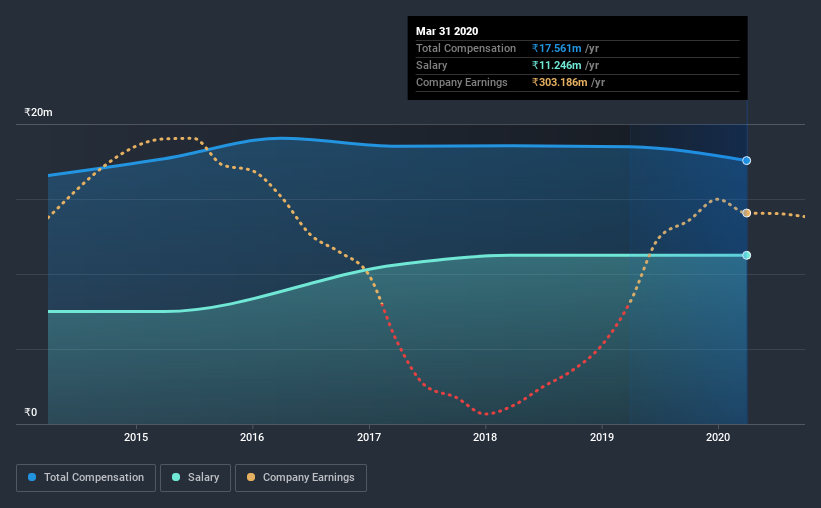This screenshot has height=508, width=821.
Task: Click the Salary tooltip row label
Action: 431,65
